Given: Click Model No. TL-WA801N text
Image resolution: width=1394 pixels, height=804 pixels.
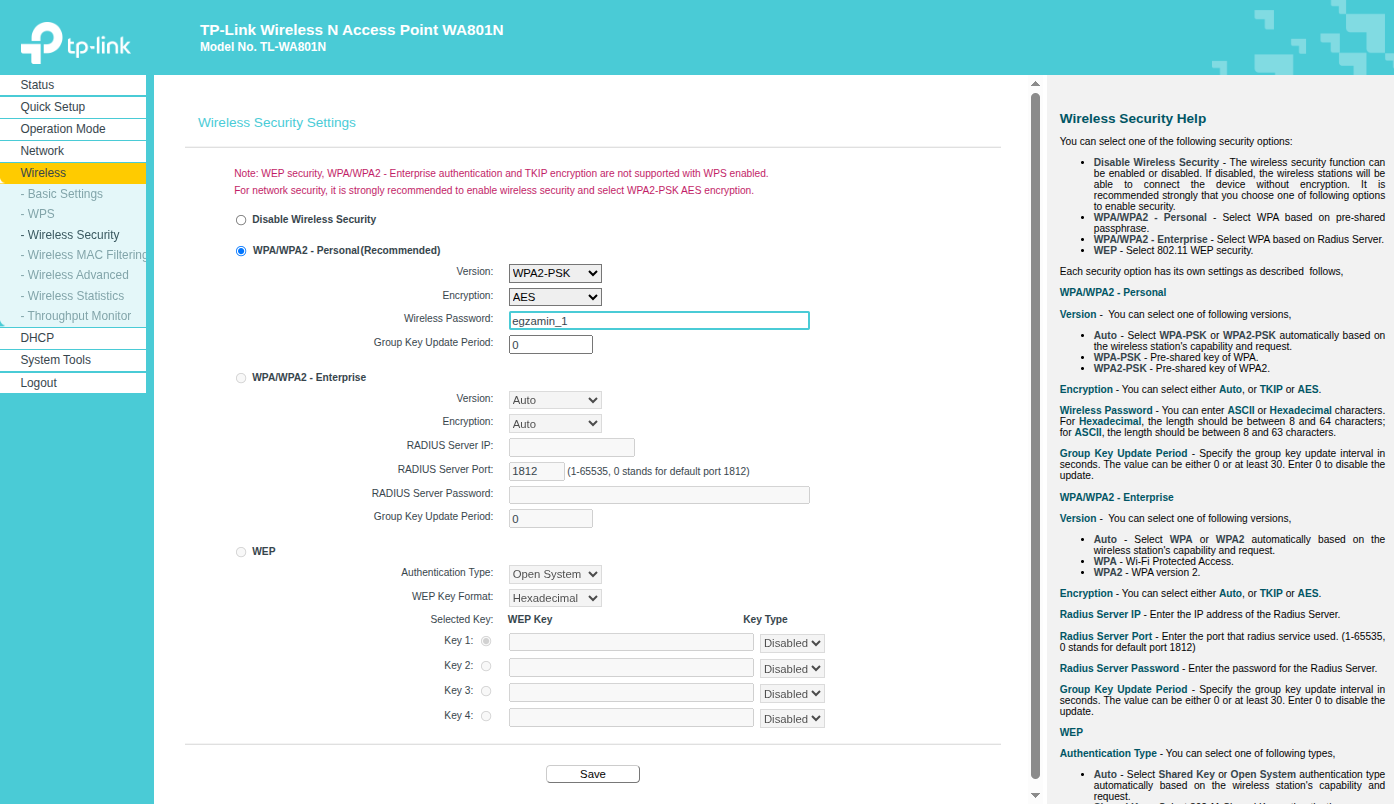Looking at the screenshot, I should pos(263,47).
